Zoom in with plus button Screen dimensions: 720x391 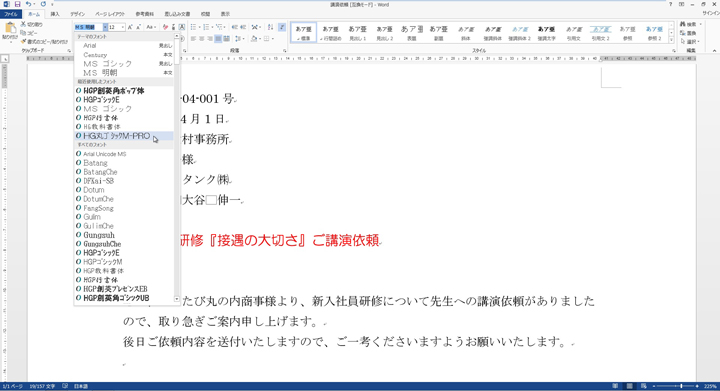tap(698, 386)
